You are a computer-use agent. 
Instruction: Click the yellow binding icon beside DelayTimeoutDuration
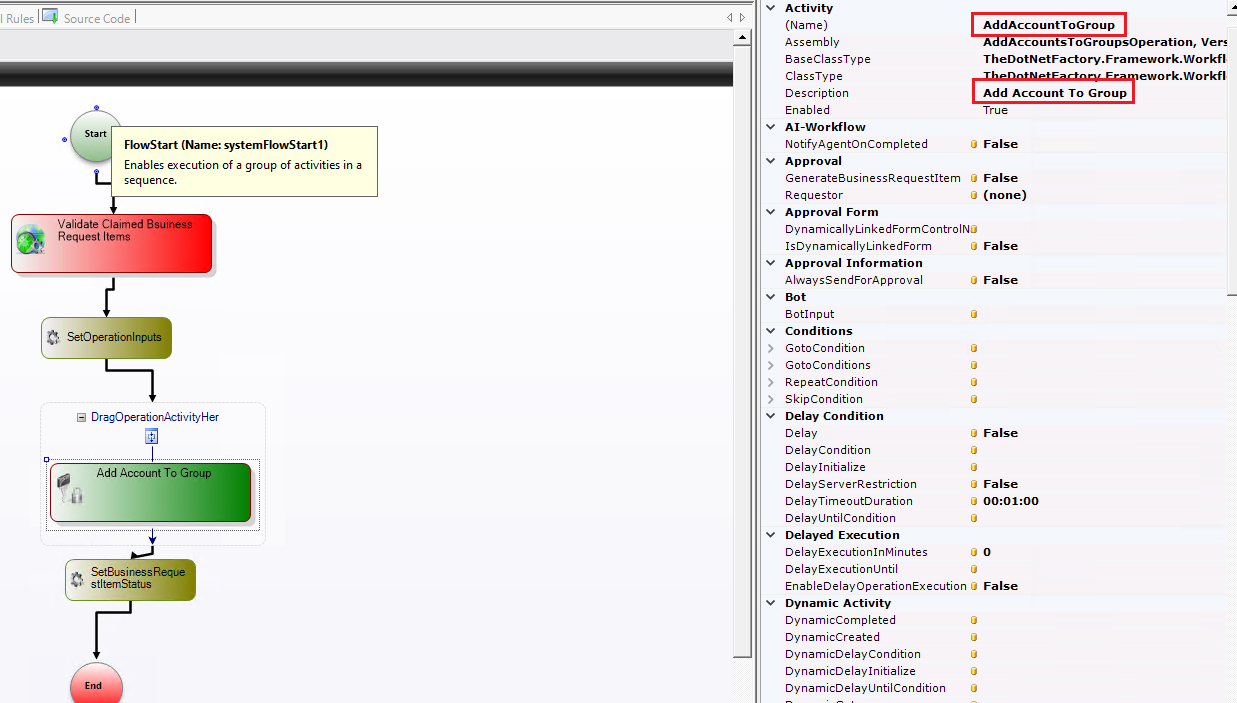click(974, 501)
